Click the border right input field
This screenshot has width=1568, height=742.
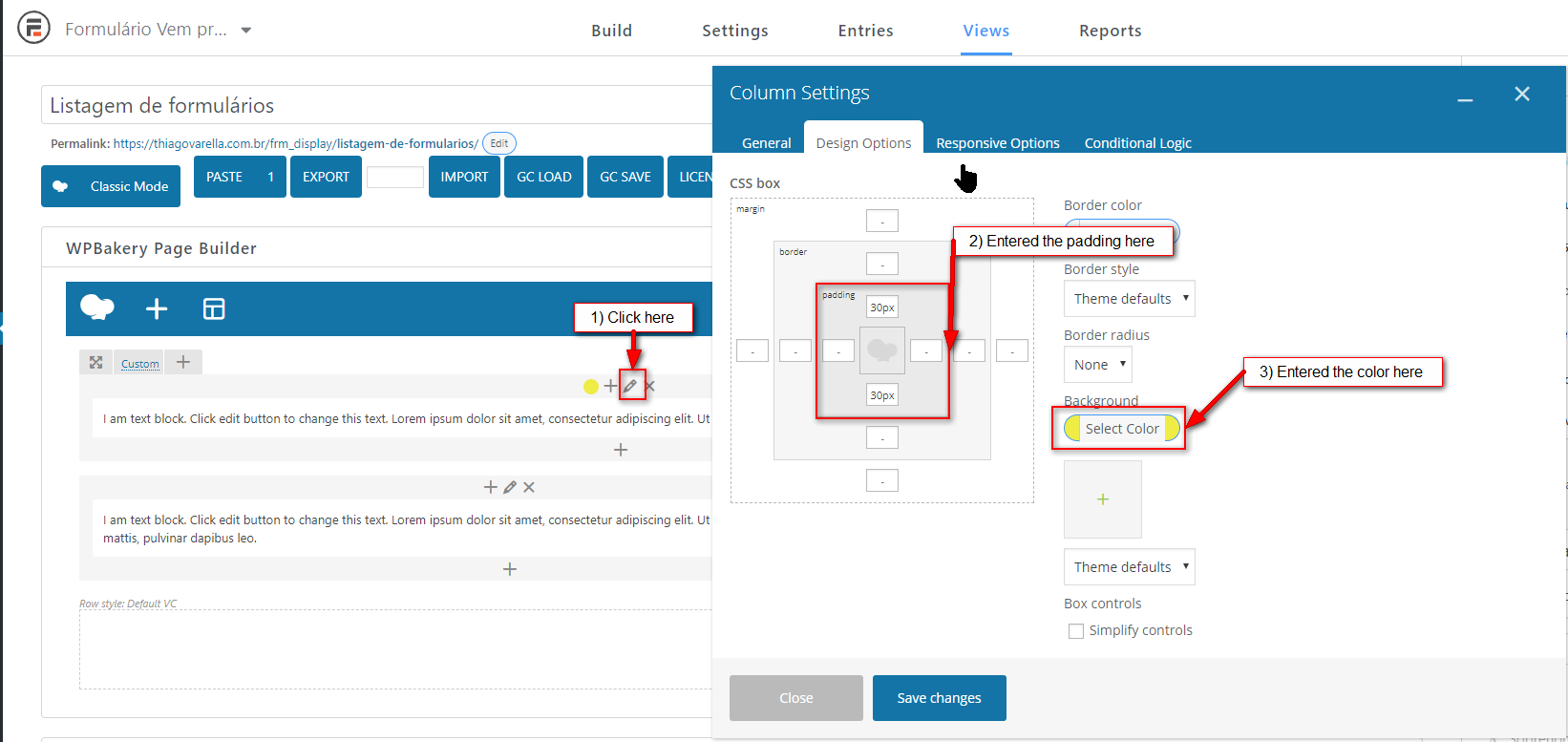point(969,350)
